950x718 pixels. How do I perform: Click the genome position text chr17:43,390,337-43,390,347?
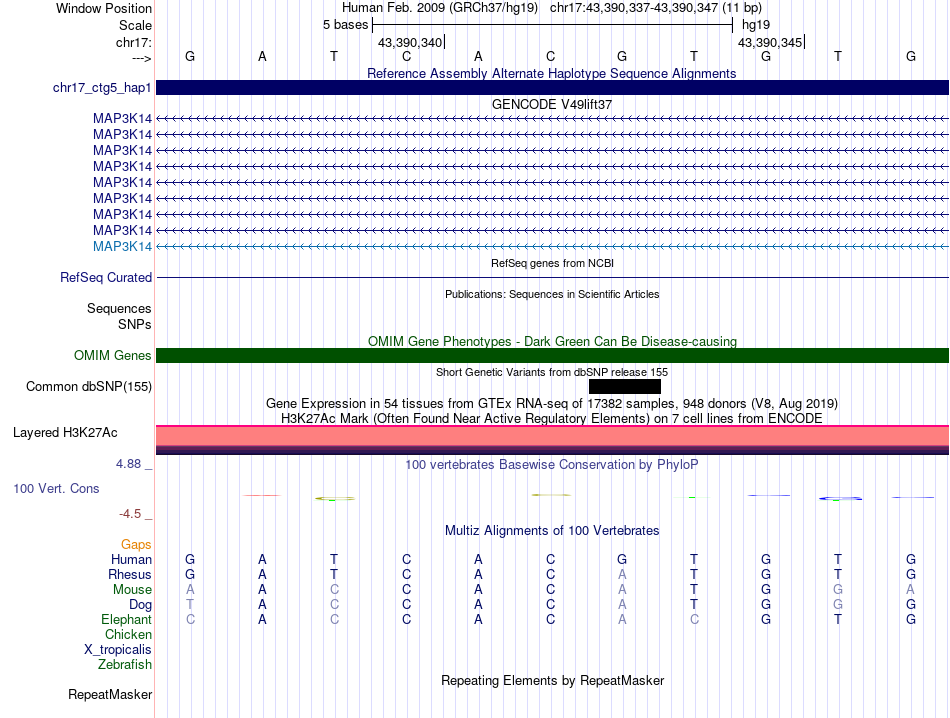tap(634, 8)
